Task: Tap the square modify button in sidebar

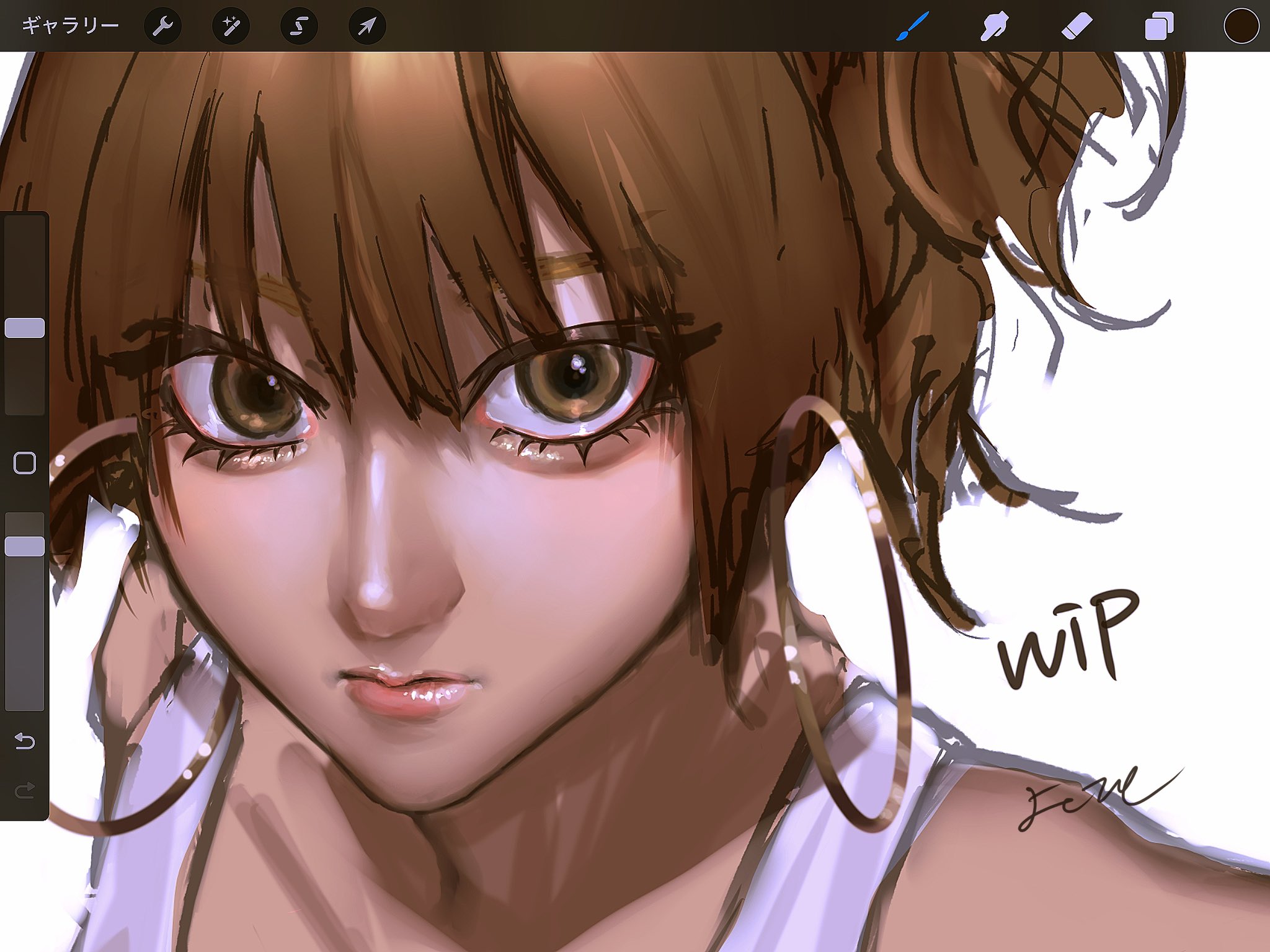Action: 25,463
